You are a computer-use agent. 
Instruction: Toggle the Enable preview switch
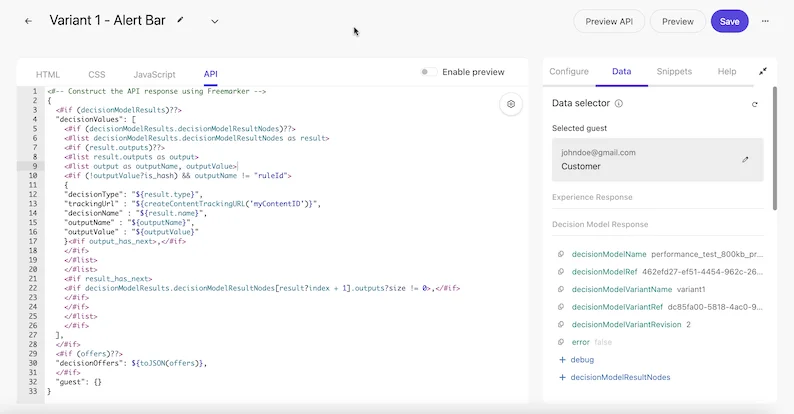tap(428, 72)
